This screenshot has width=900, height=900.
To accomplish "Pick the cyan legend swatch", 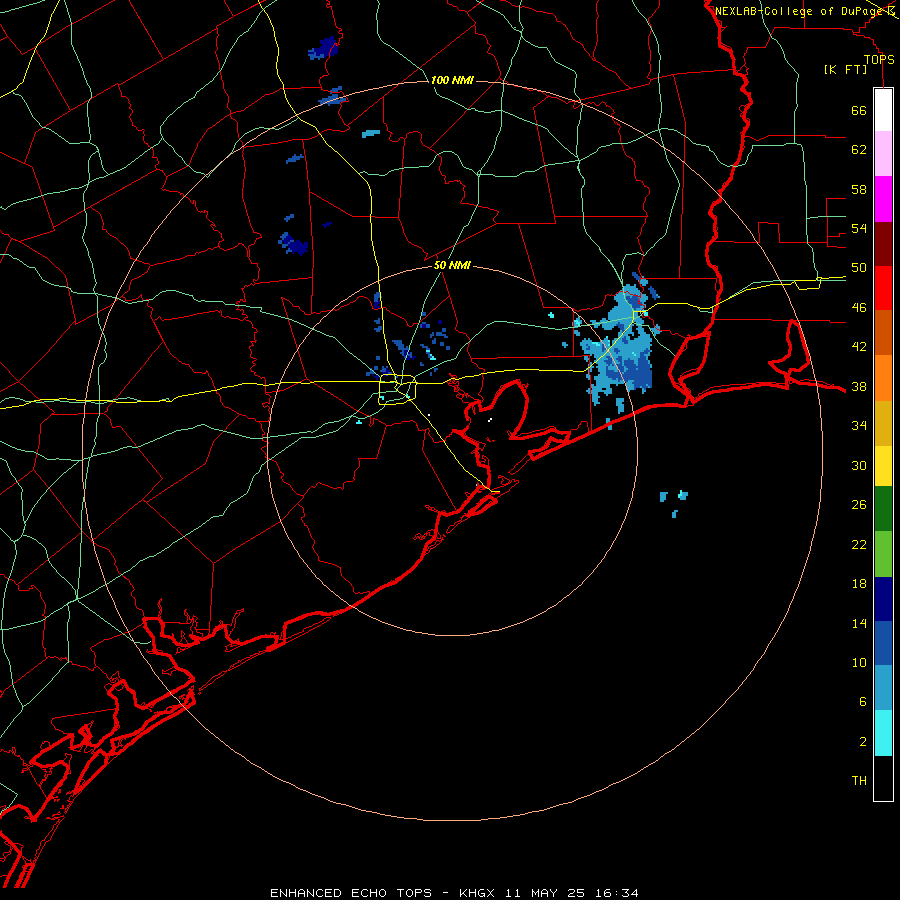I will pos(883,733).
